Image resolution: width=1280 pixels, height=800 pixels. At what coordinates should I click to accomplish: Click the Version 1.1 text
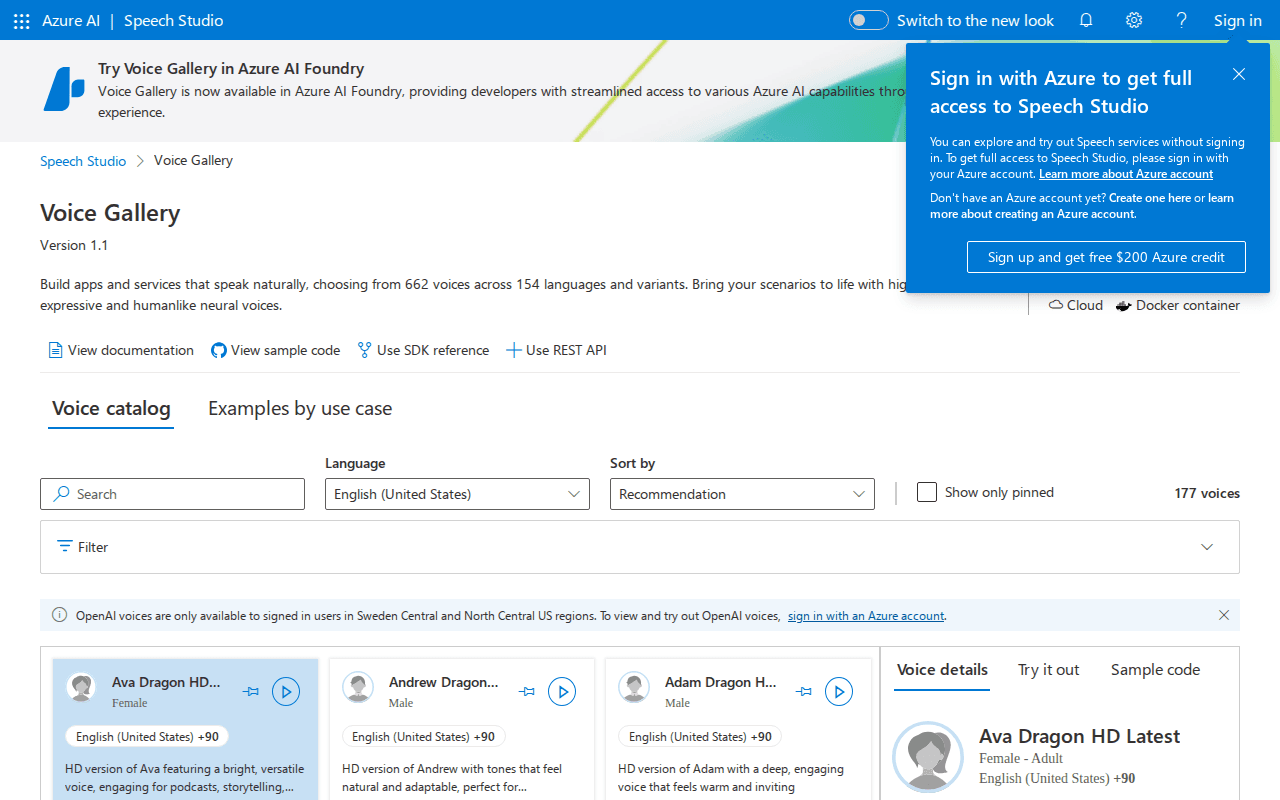coord(74,245)
